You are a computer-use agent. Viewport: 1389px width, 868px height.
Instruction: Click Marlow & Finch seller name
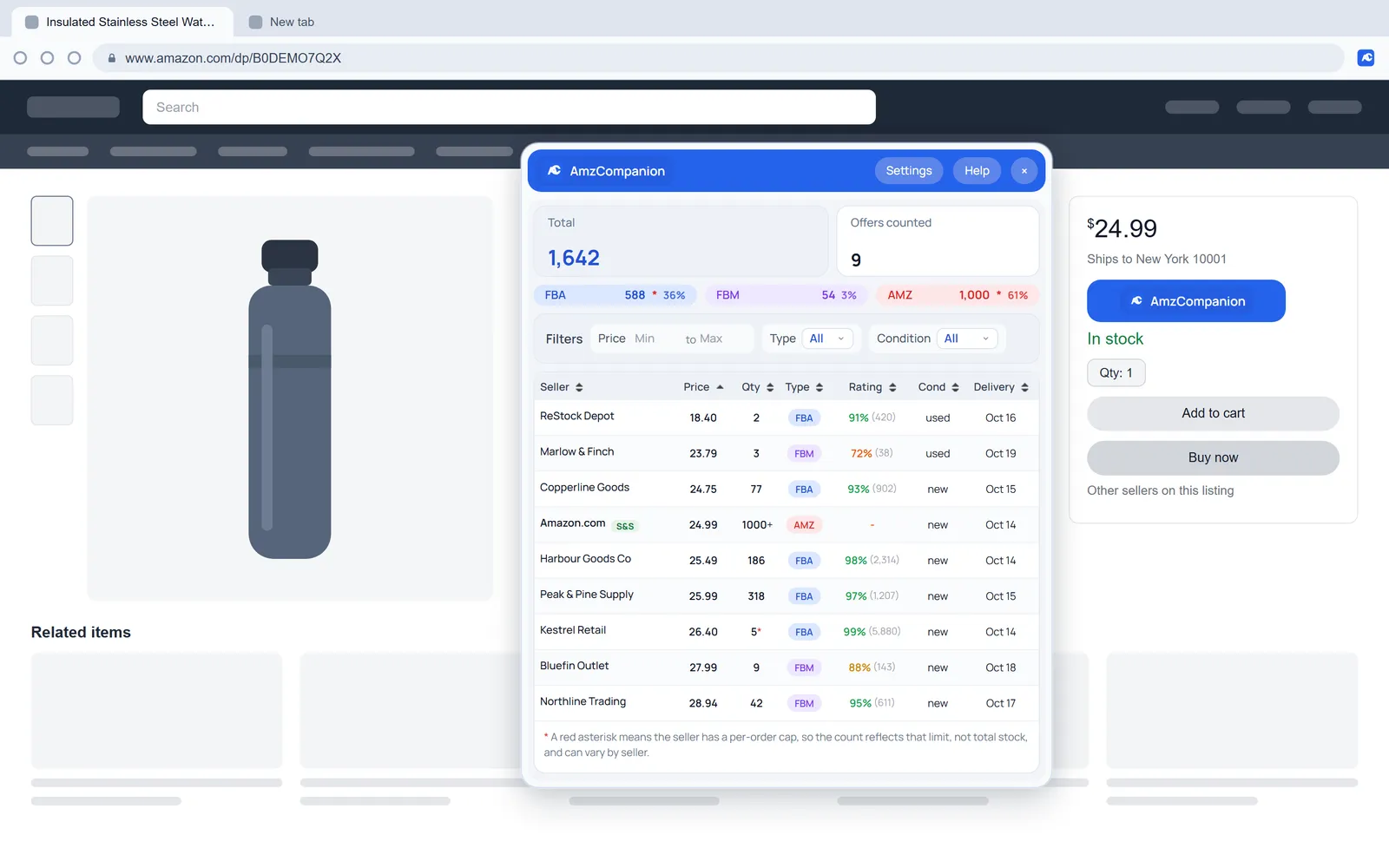coord(576,451)
